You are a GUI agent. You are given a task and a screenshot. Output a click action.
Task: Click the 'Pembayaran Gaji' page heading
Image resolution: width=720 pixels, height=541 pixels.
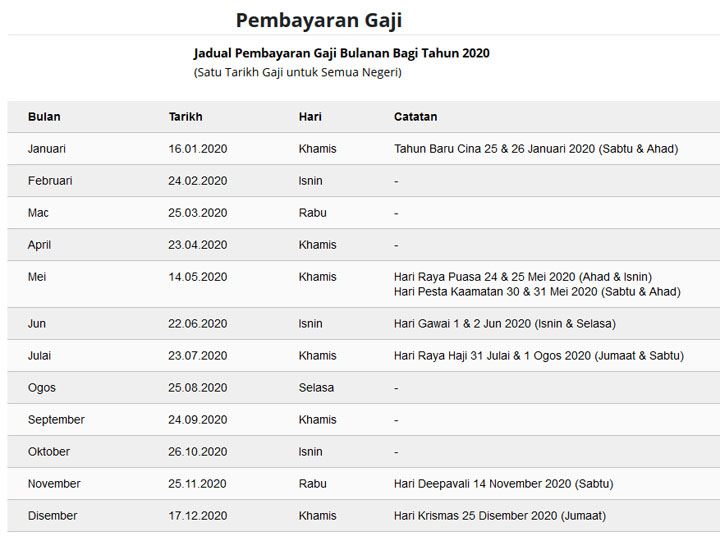click(319, 21)
